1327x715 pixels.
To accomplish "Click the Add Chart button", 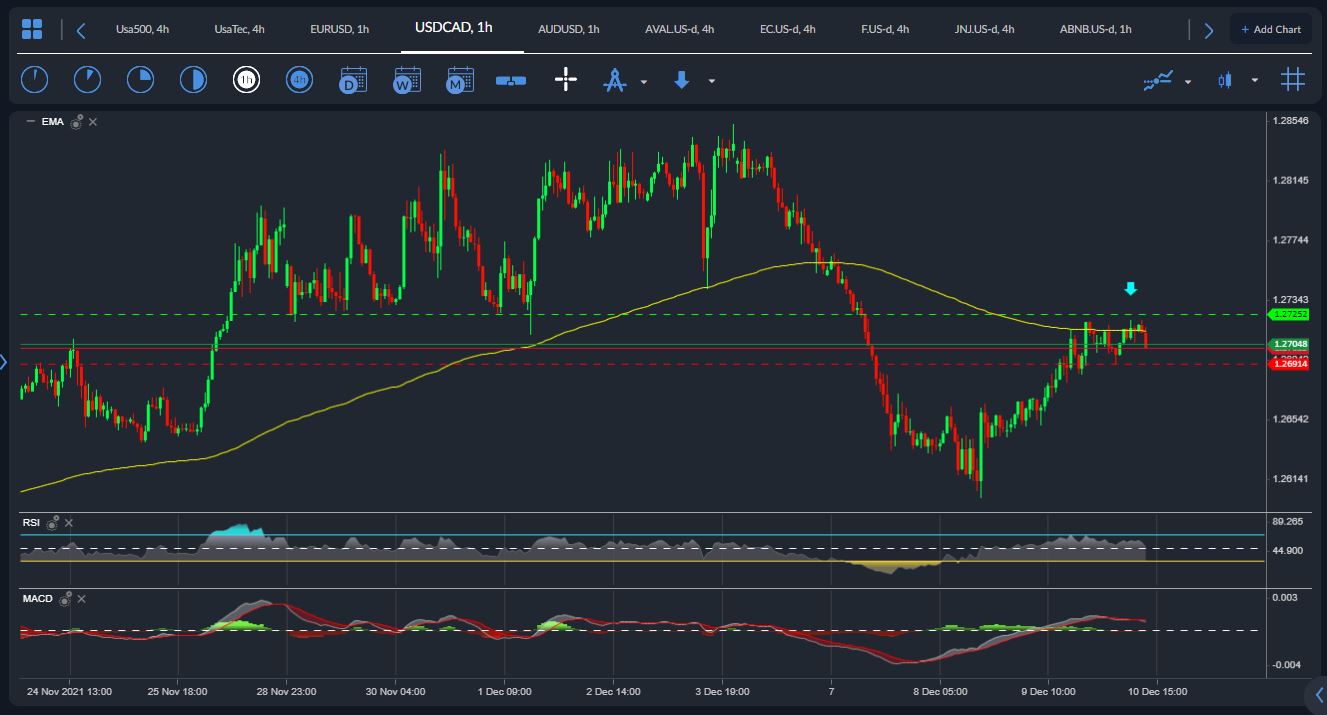I will click(x=1270, y=29).
